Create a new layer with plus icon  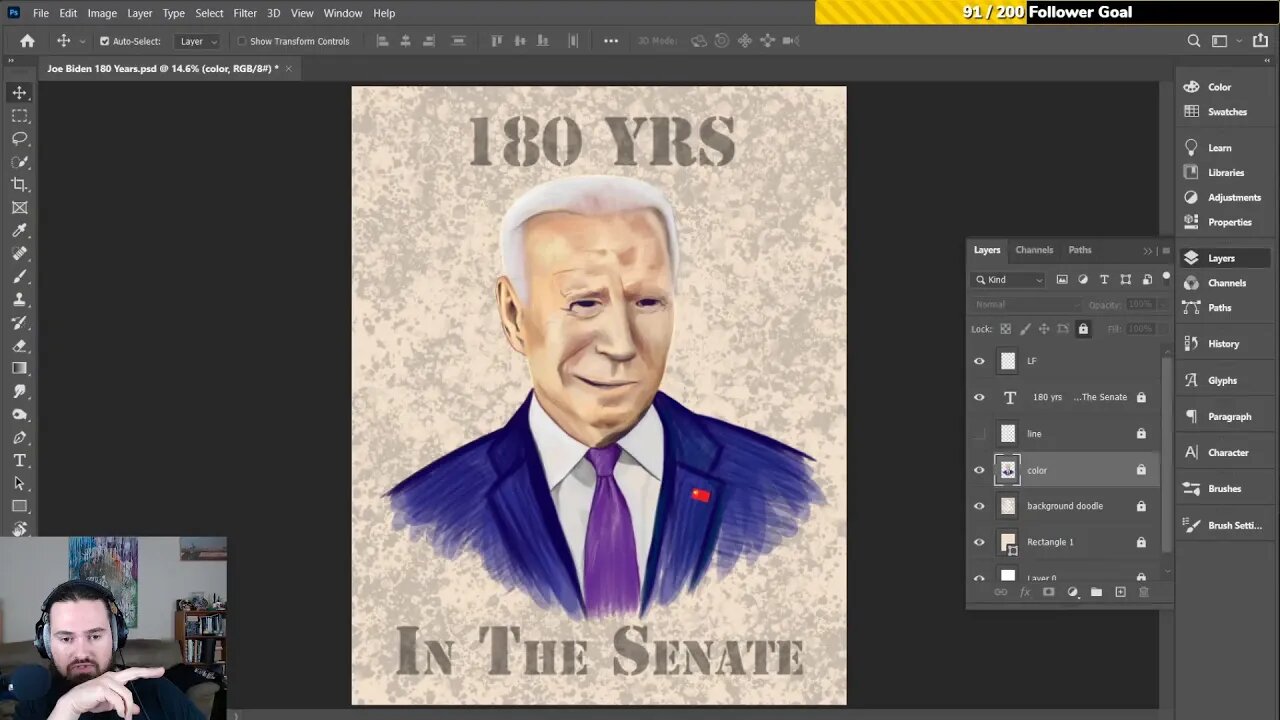point(1120,592)
